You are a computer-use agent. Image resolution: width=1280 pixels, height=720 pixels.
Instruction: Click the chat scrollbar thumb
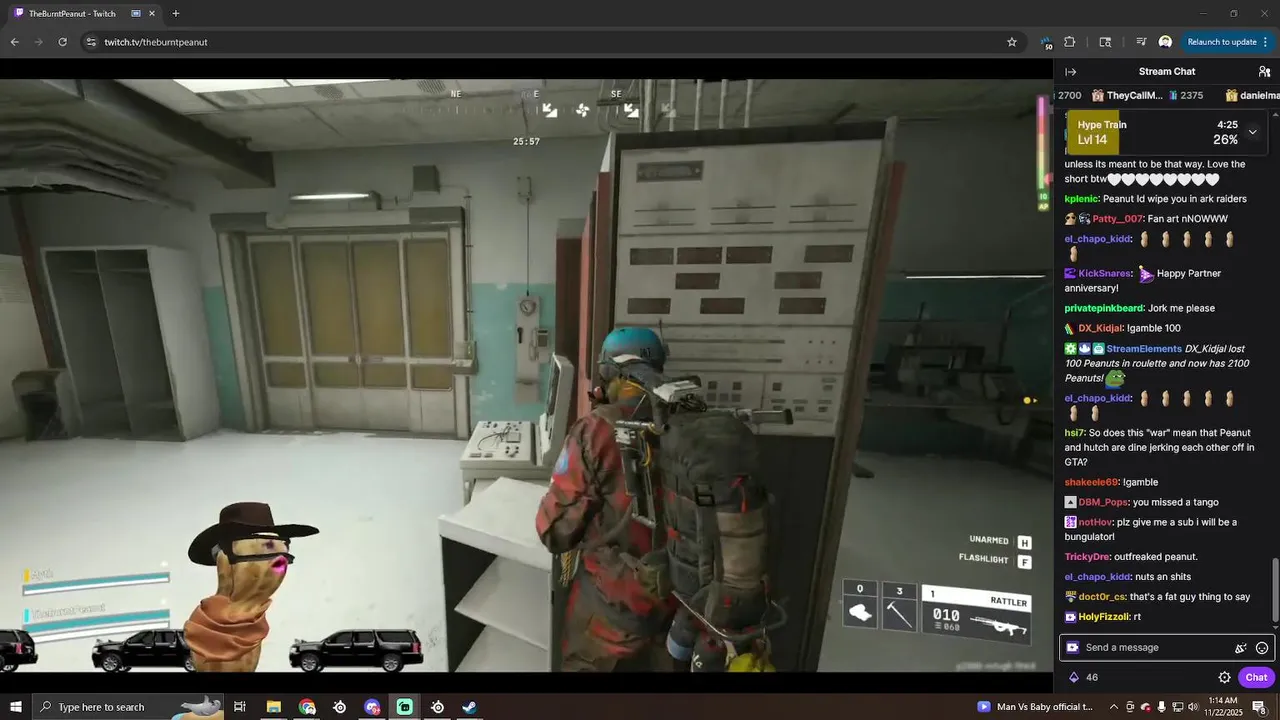(1274, 590)
